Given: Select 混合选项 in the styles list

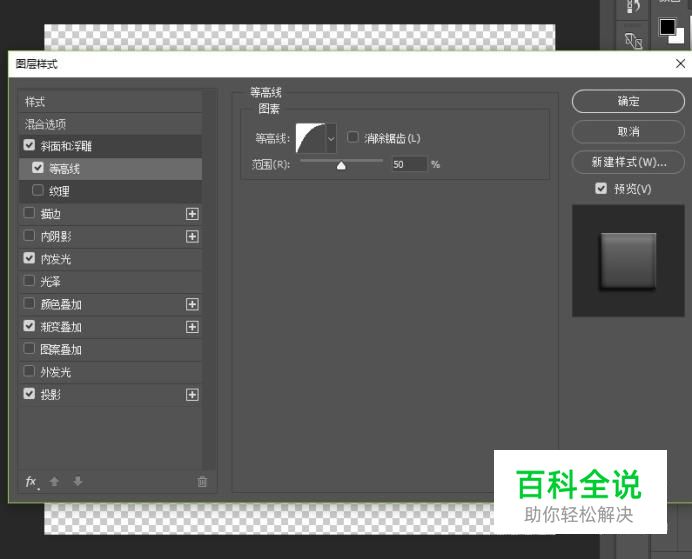Looking at the screenshot, I should tap(110, 124).
